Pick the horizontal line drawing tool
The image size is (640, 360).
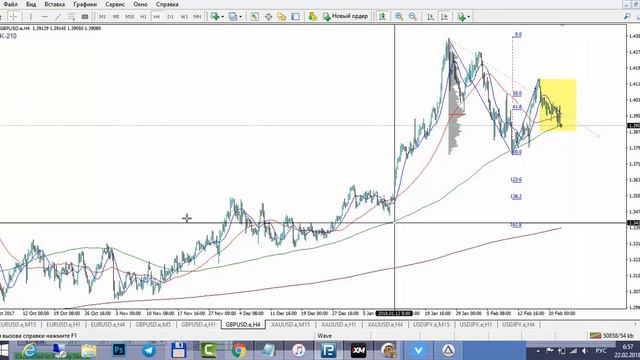click(44, 16)
